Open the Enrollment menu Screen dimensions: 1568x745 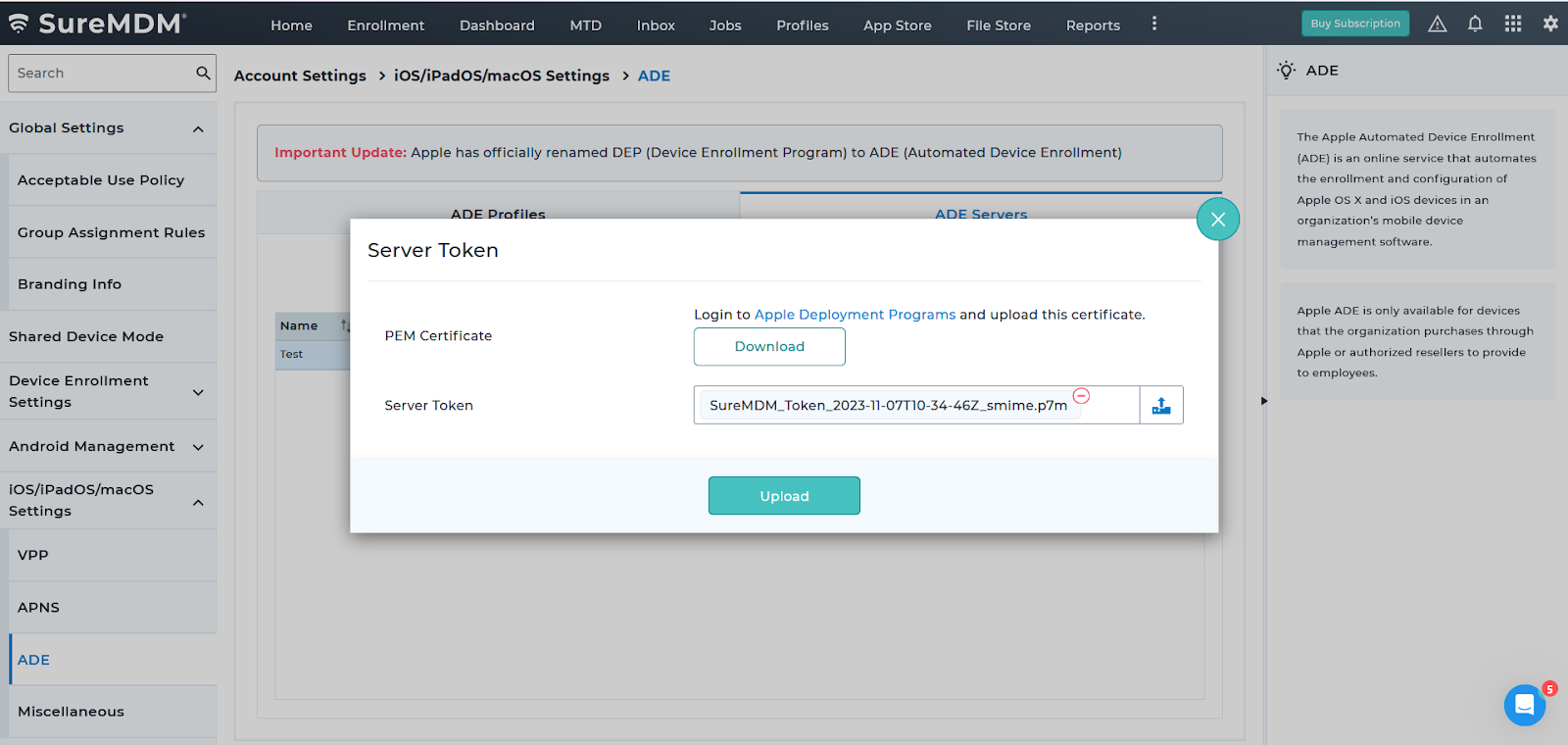tap(386, 25)
